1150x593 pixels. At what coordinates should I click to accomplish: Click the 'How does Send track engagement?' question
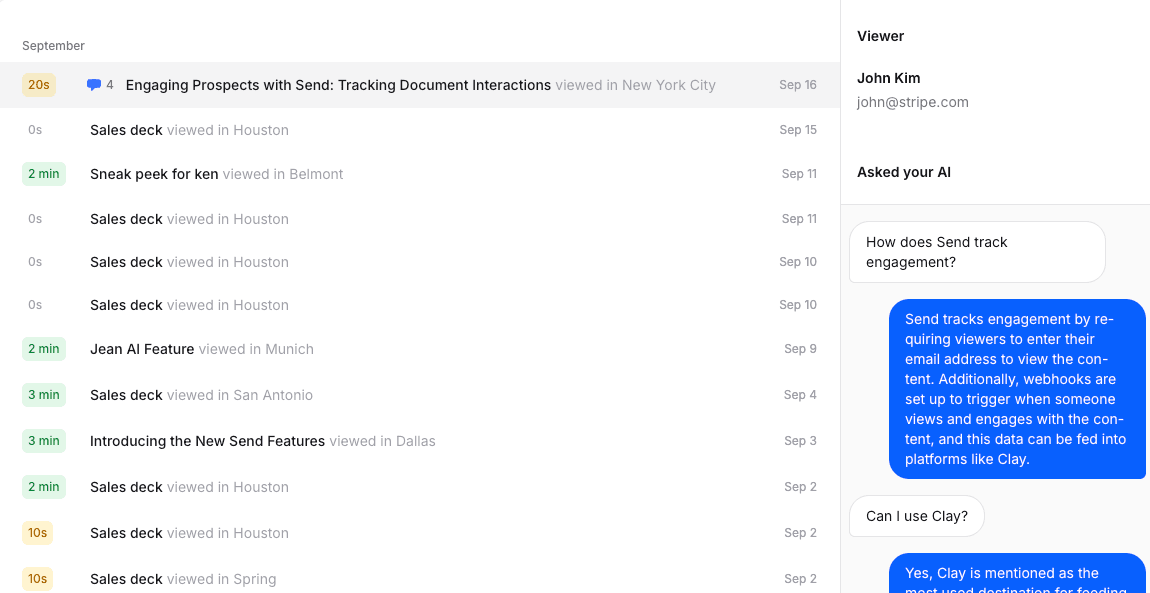click(976, 252)
